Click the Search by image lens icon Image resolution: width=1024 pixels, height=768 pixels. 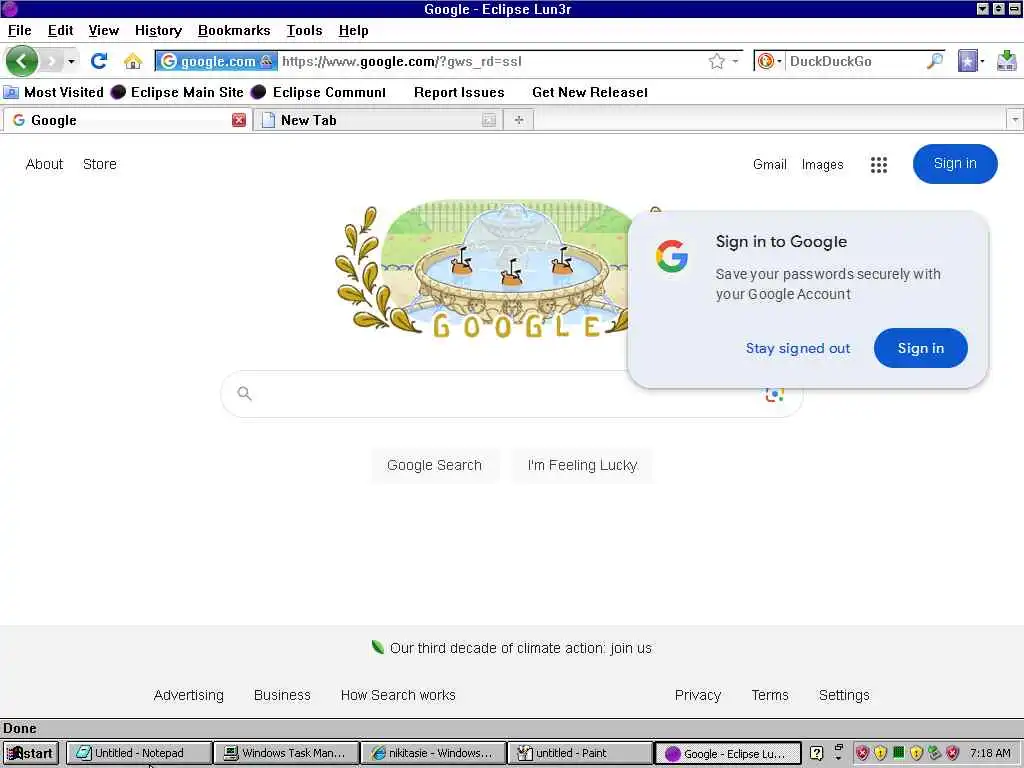click(x=774, y=395)
